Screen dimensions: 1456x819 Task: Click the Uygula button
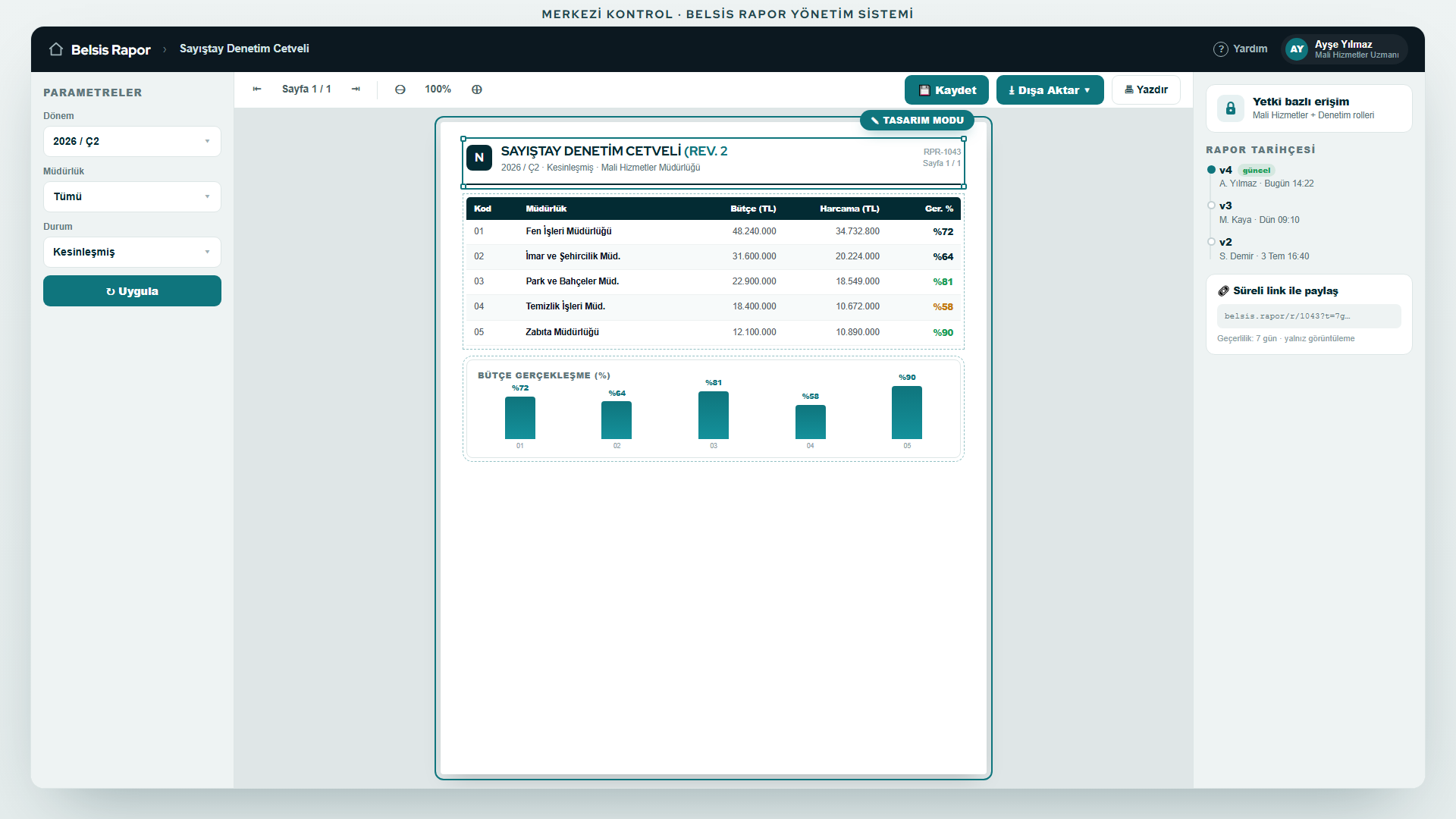tap(132, 291)
